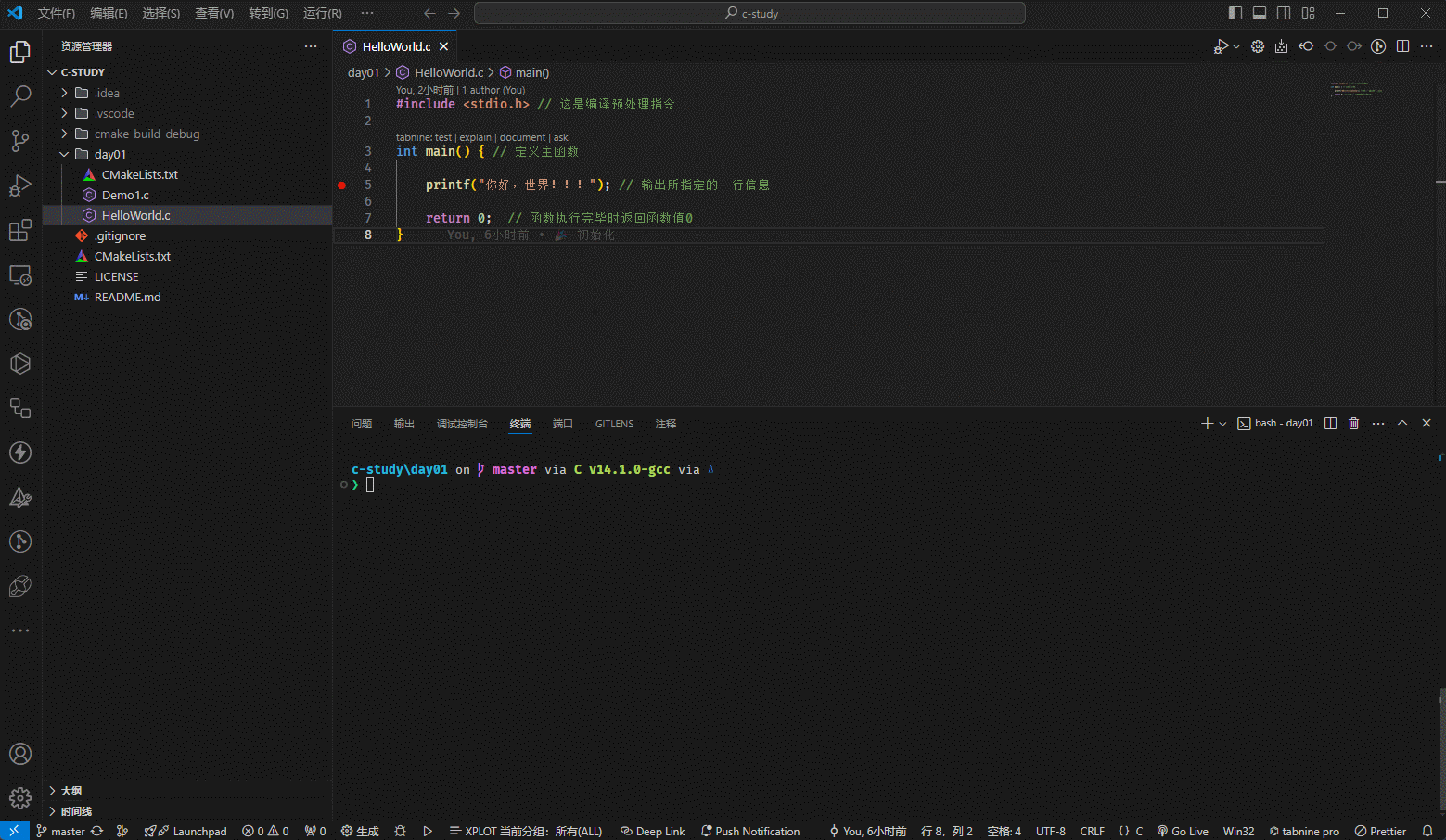Image resolution: width=1446 pixels, height=840 pixels.
Task: Open the Extensions view
Action: point(20,230)
